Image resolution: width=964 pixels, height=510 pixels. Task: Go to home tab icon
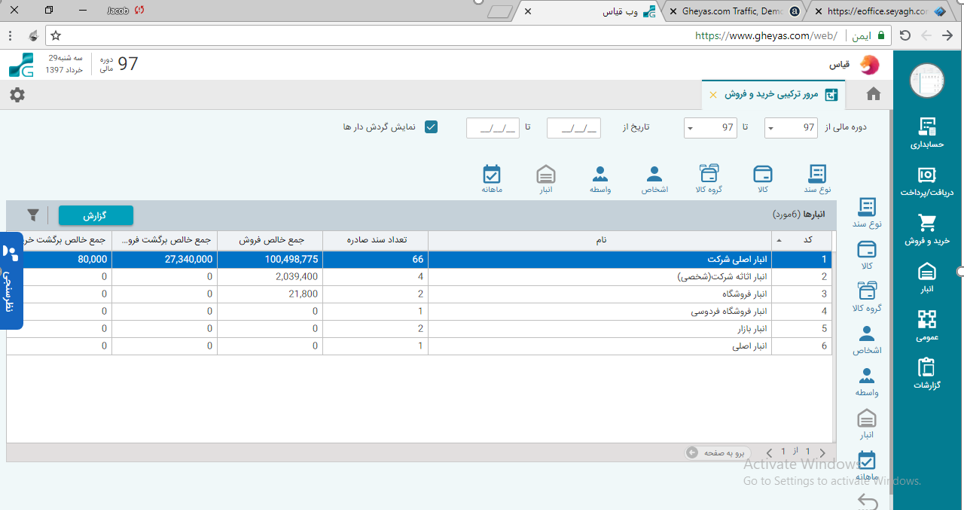tap(873, 94)
